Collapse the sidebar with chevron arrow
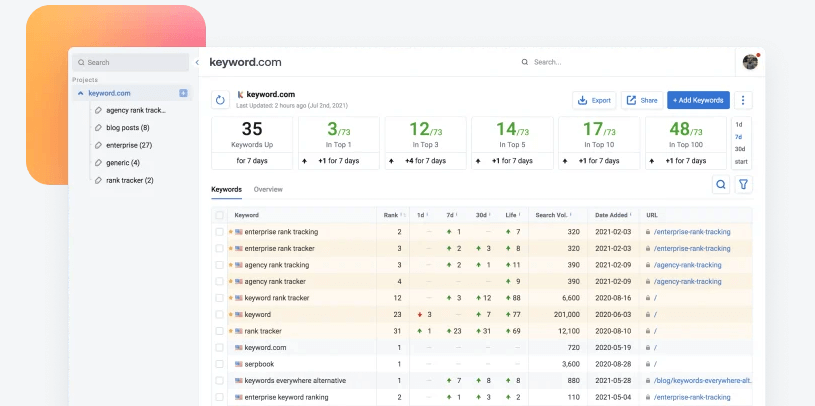The width and height of the screenshot is (815, 406). click(x=196, y=62)
